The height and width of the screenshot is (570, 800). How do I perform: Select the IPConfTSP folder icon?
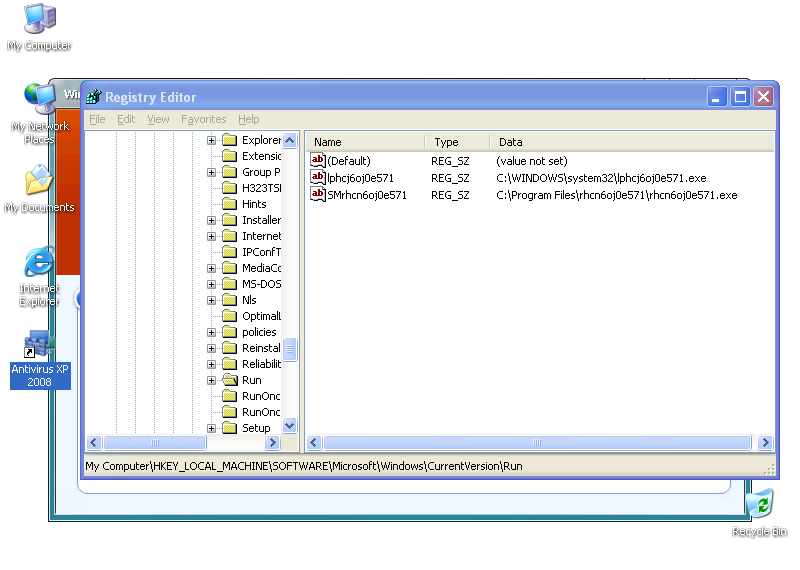pyautogui.click(x=230, y=252)
